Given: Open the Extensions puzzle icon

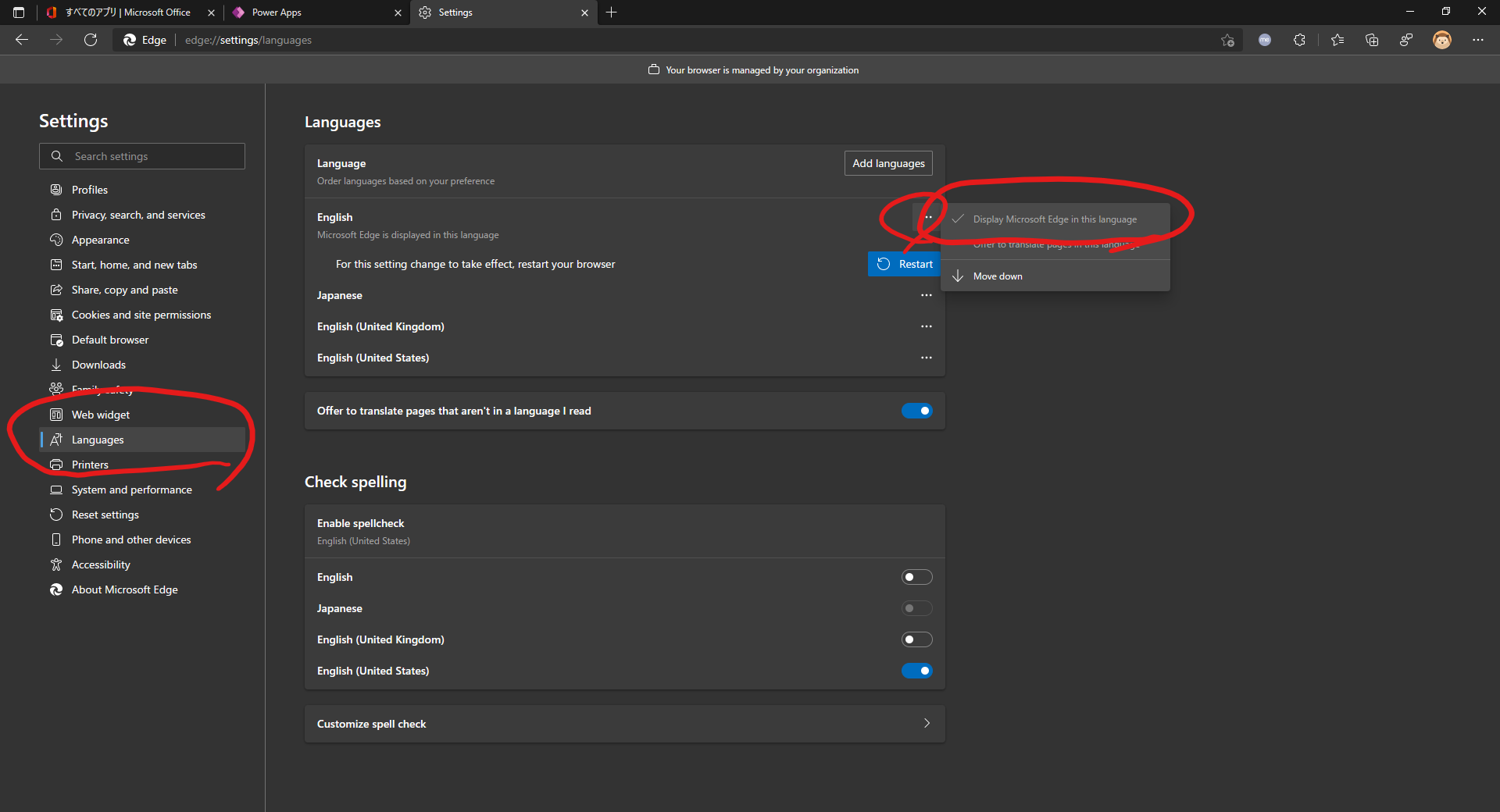Looking at the screenshot, I should (x=1299, y=40).
